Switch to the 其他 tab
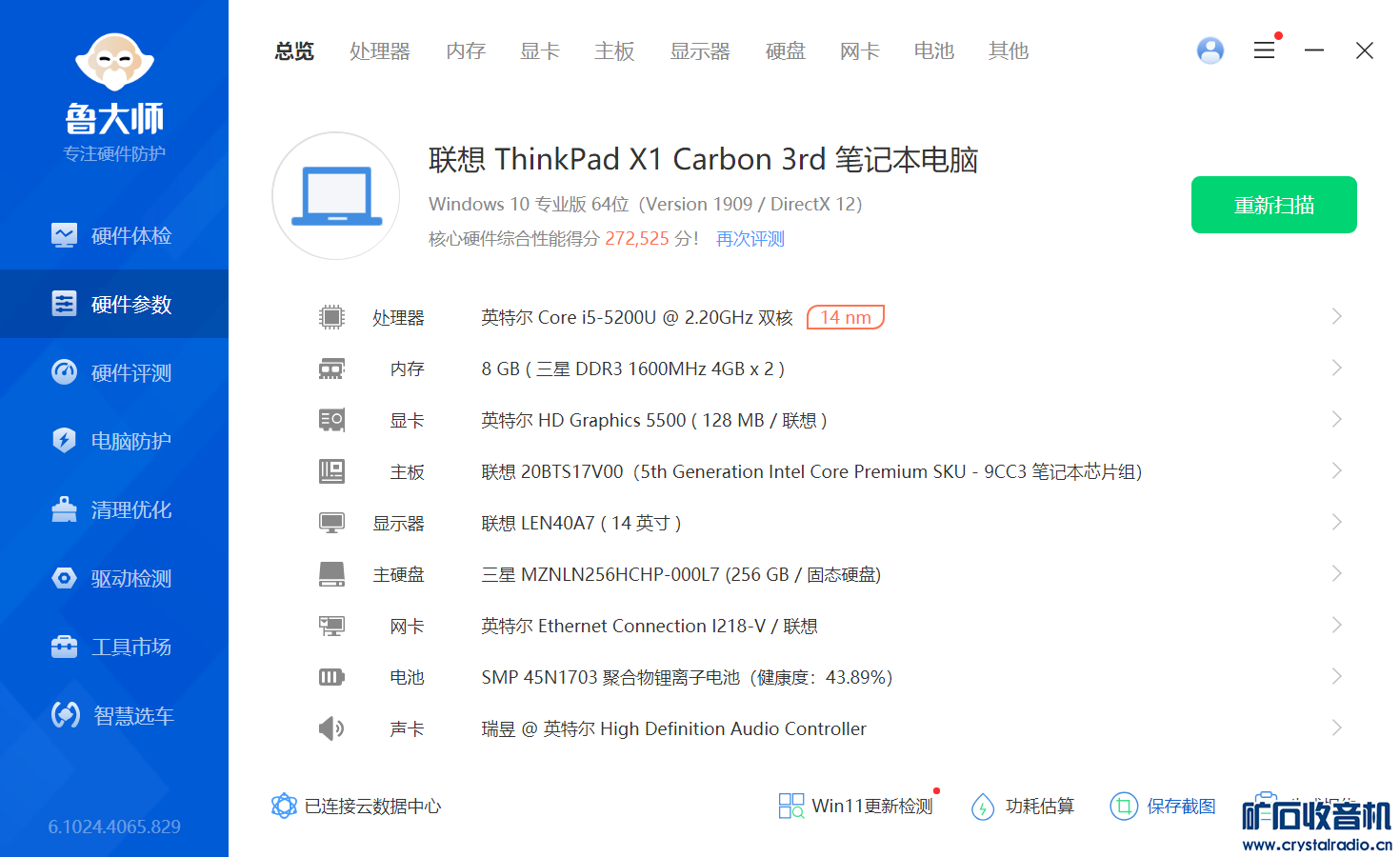 (x=1009, y=50)
